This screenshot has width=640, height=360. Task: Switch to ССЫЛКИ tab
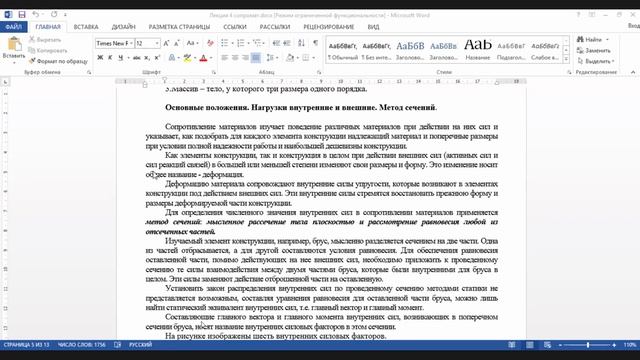click(235, 27)
